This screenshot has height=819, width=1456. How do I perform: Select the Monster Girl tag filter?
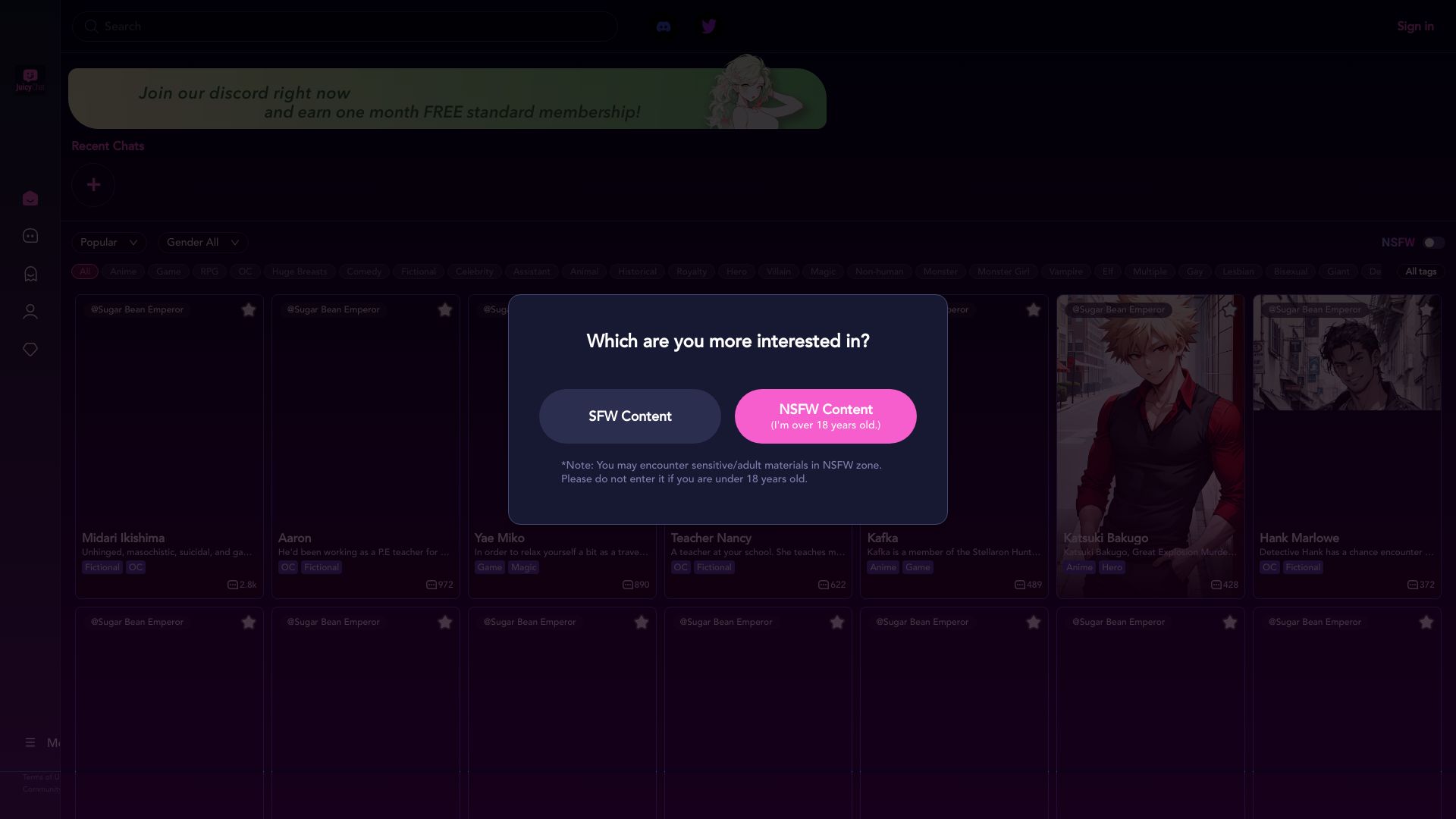1003,271
